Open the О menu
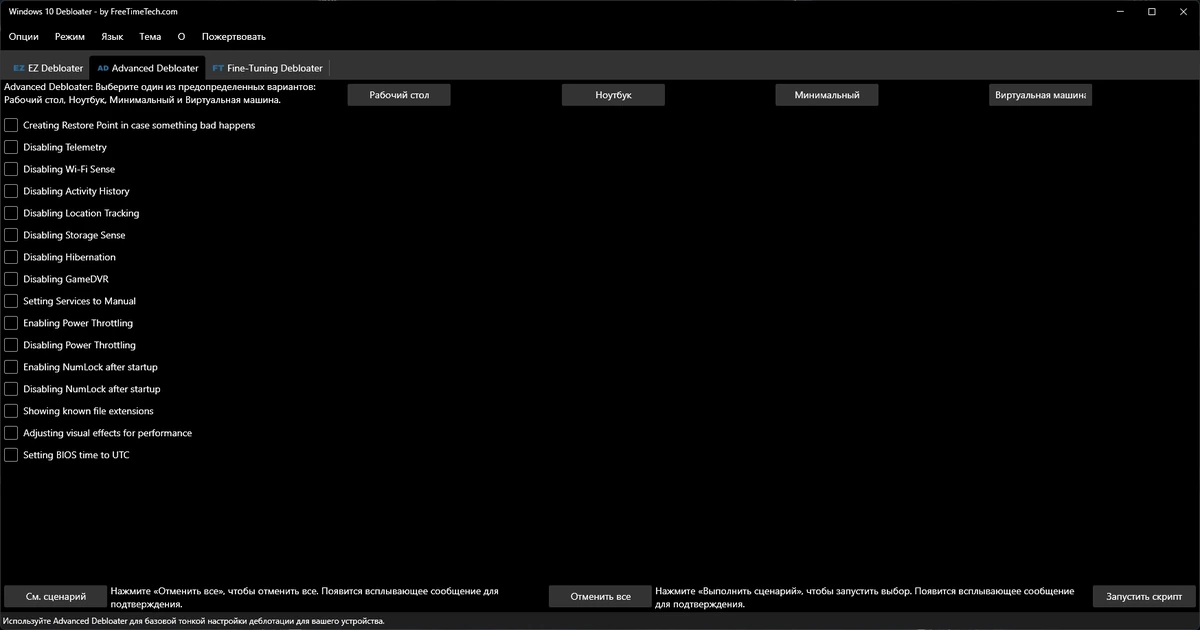 click(x=181, y=36)
